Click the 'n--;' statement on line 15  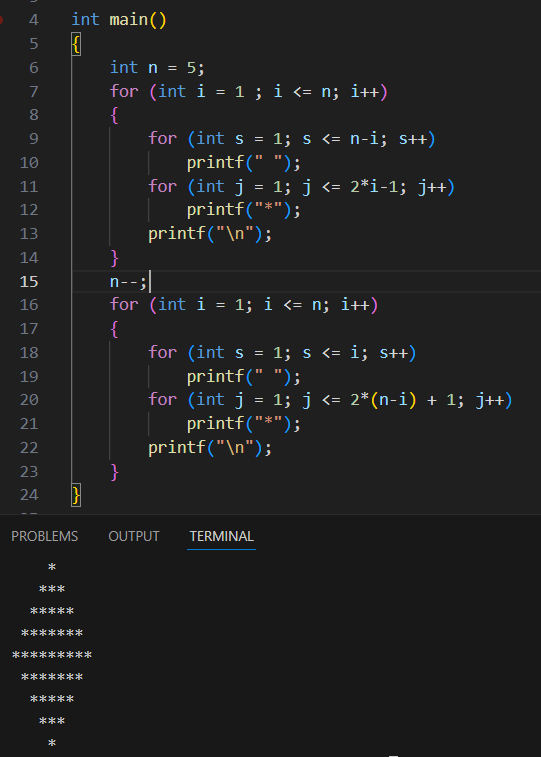128,281
